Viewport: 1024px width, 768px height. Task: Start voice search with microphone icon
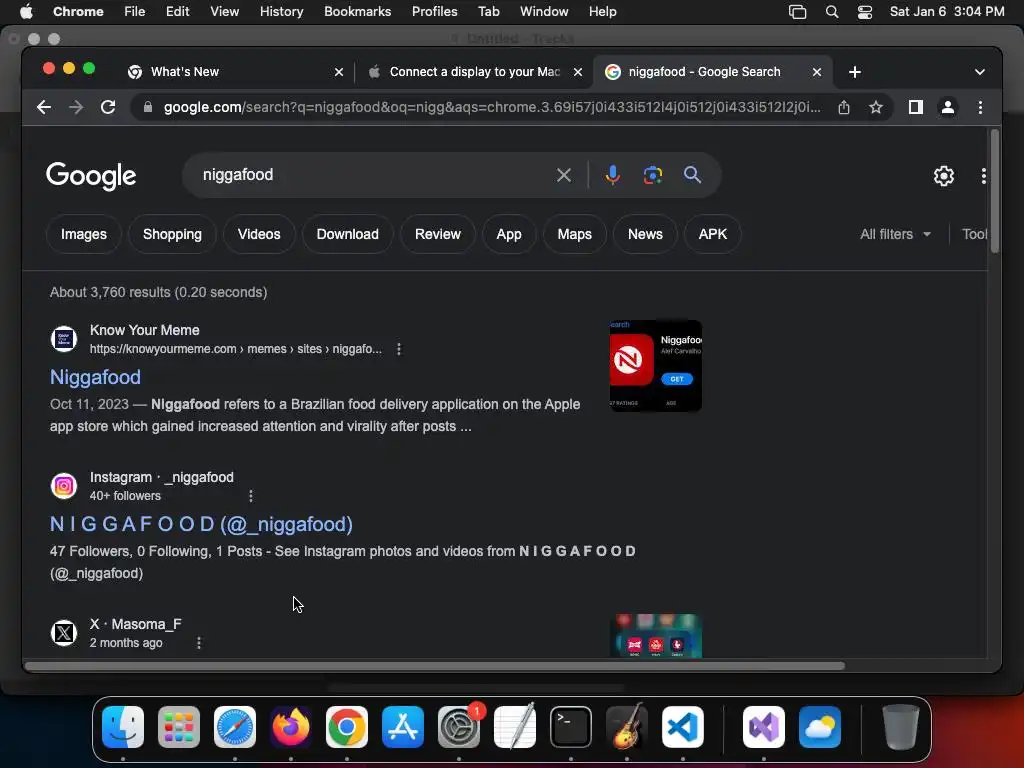613,175
